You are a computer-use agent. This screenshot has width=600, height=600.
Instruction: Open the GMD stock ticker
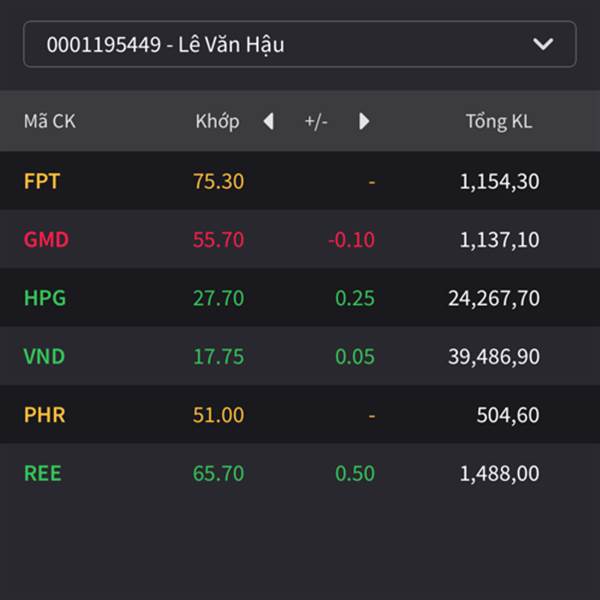[x=46, y=240]
